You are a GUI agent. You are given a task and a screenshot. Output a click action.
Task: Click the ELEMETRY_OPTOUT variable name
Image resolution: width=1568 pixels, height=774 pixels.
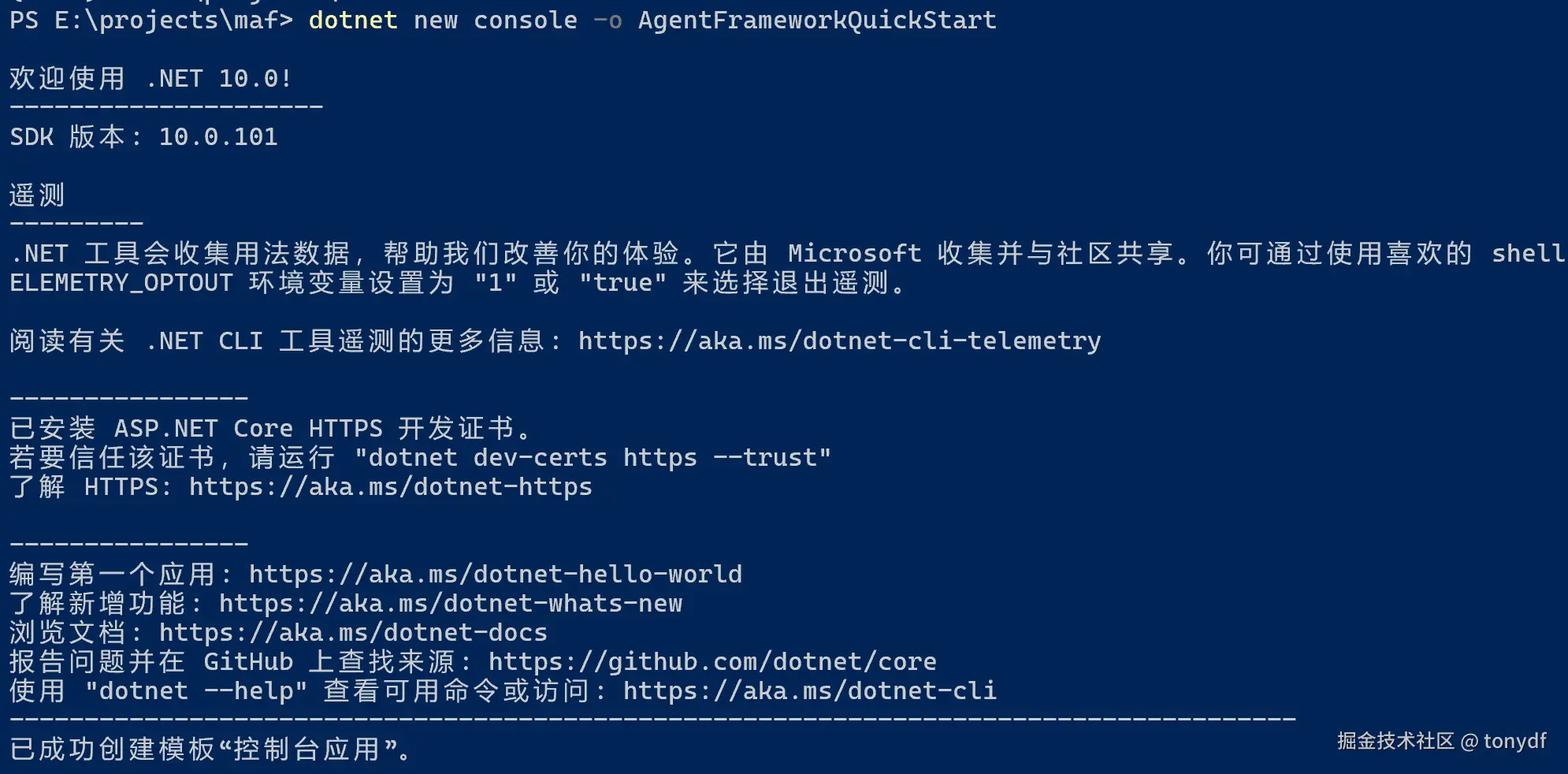point(121,283)
